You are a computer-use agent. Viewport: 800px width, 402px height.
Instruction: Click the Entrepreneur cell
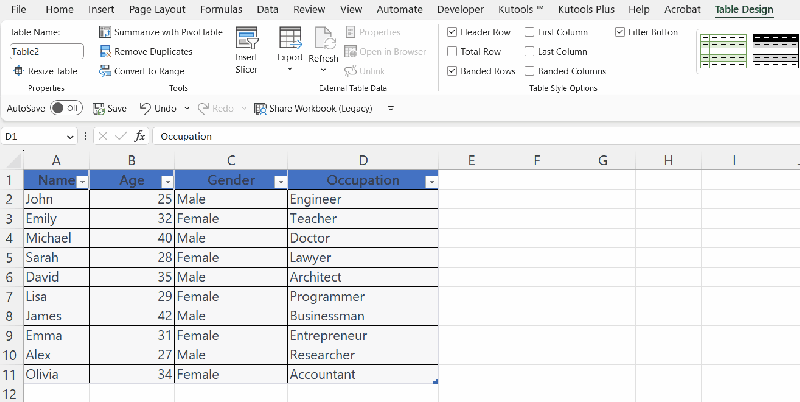(363, 335)
